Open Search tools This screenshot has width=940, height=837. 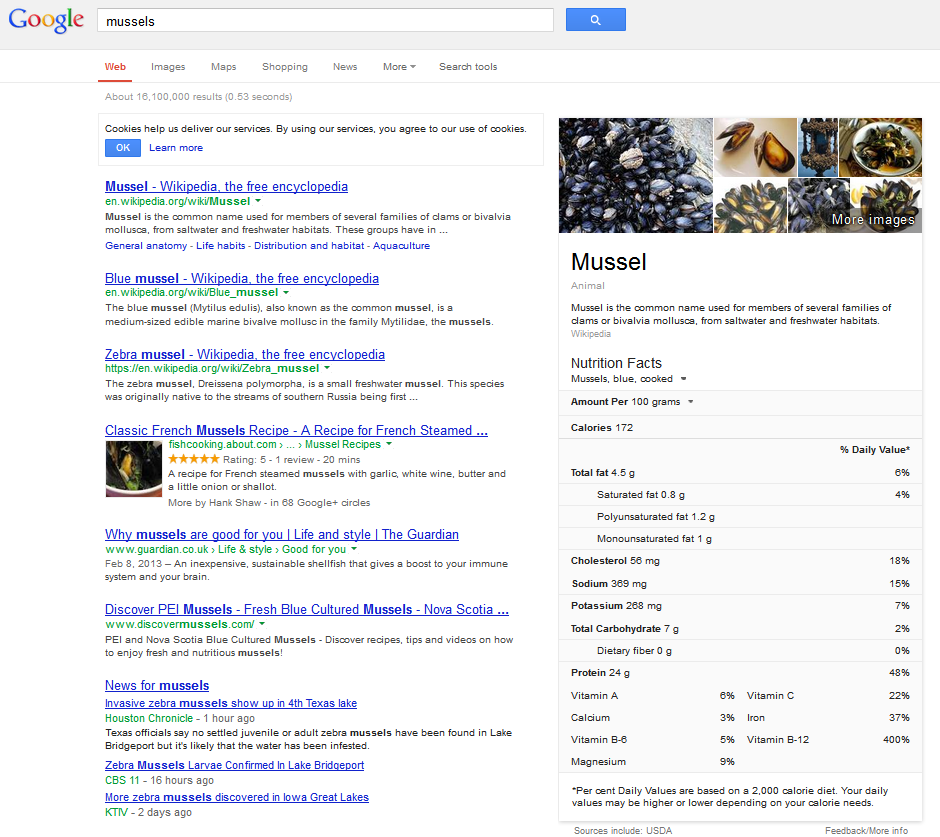click(x=468, y=67)
